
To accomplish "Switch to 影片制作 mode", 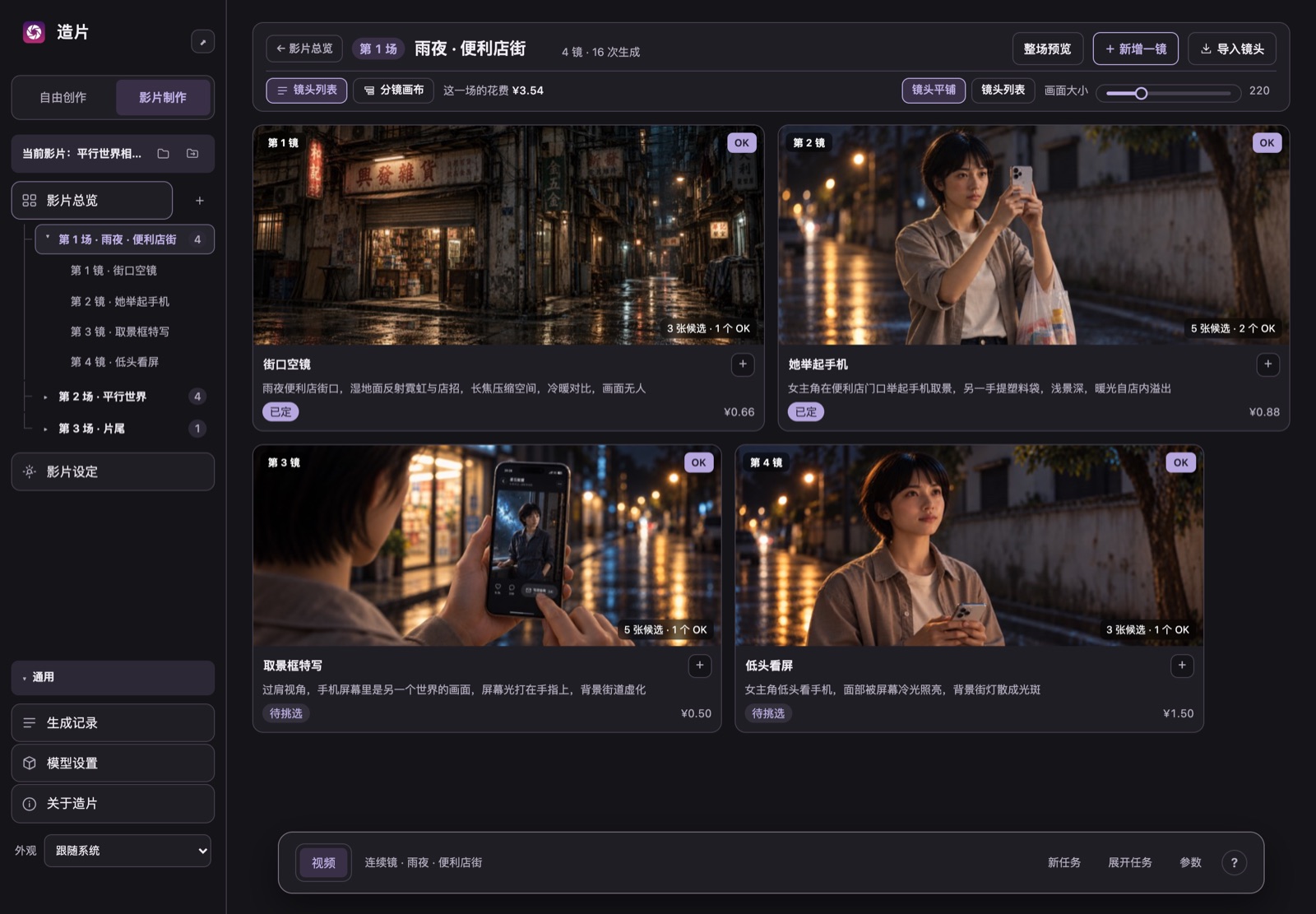I will pyautogui.click(x=163, y=97).
